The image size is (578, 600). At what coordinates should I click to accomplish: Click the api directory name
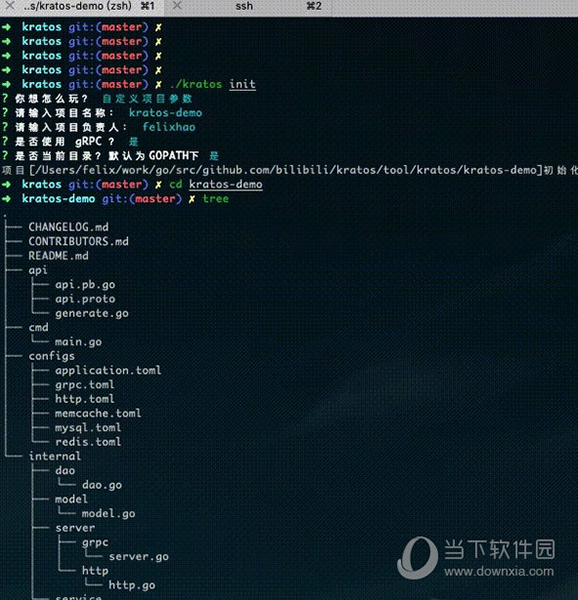(x=38, y=271)
